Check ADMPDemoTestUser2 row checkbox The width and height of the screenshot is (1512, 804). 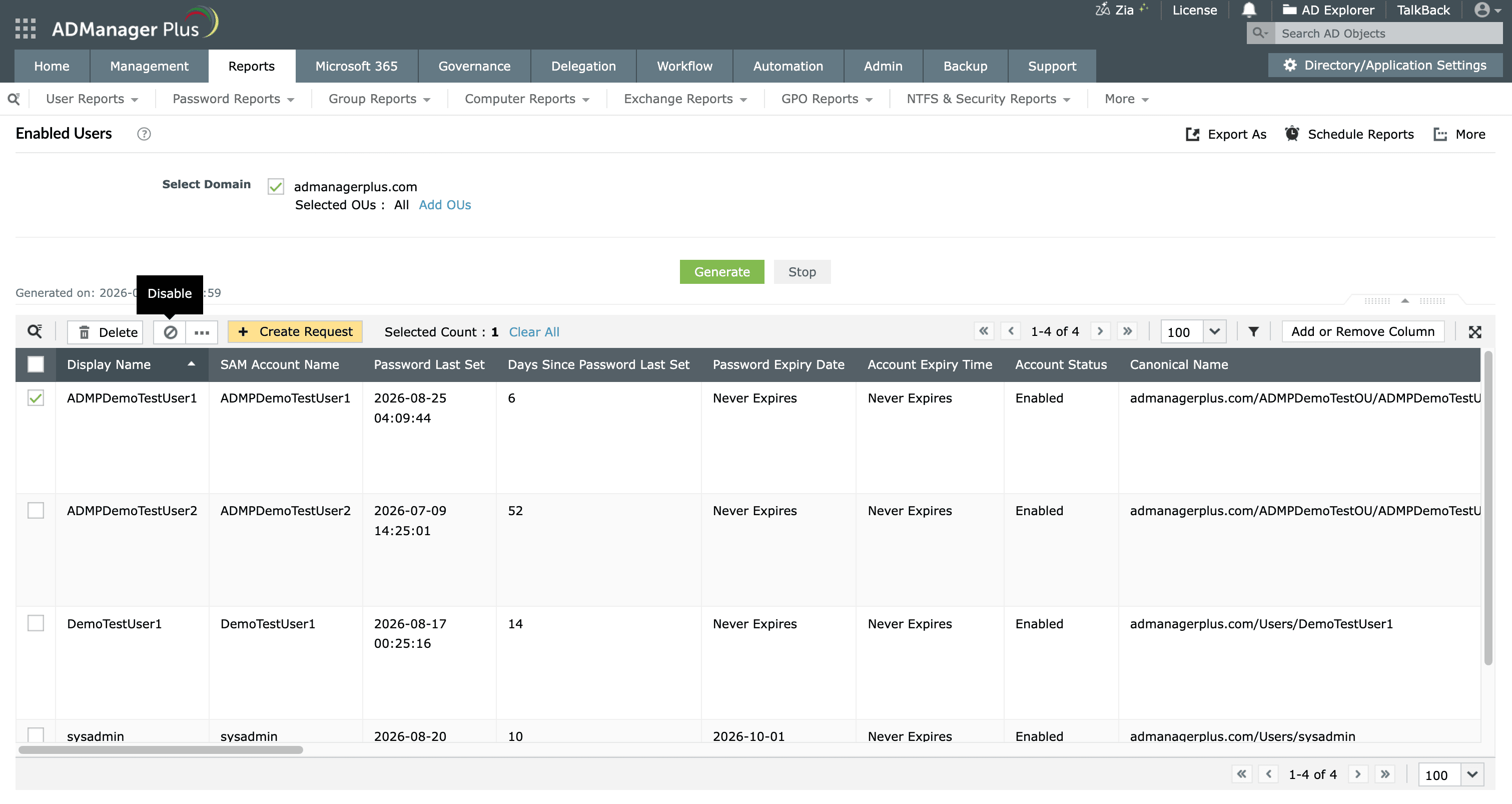(36, 511)
